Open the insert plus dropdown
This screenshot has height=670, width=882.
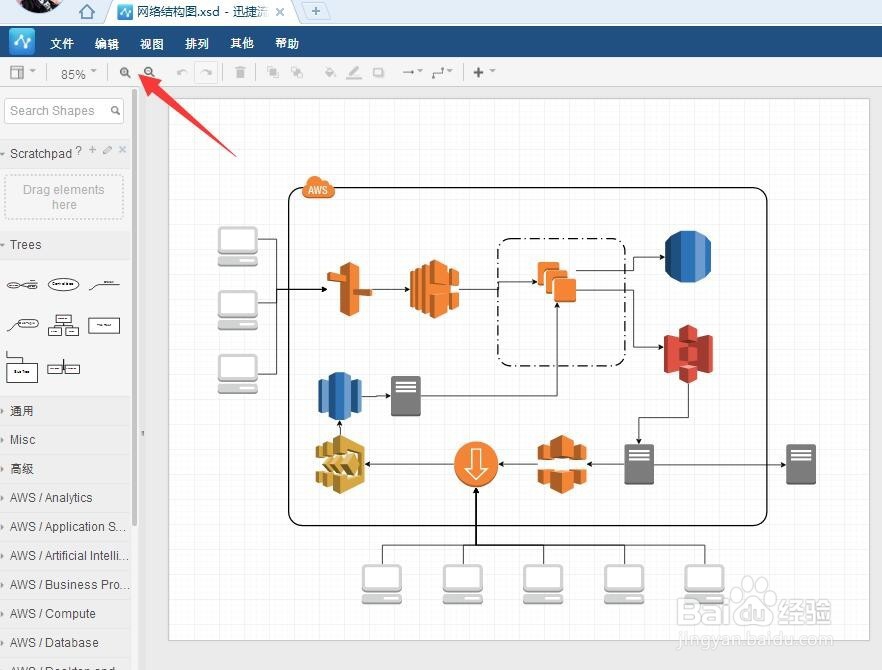click(484, 72)
